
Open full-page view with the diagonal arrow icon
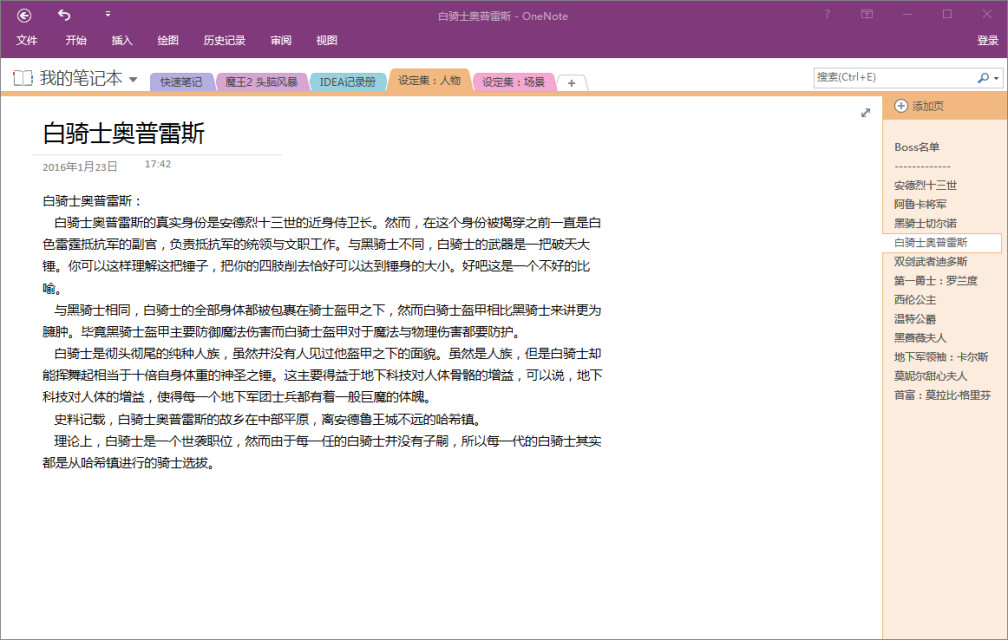pyautogui.click(x=864, y=113)
